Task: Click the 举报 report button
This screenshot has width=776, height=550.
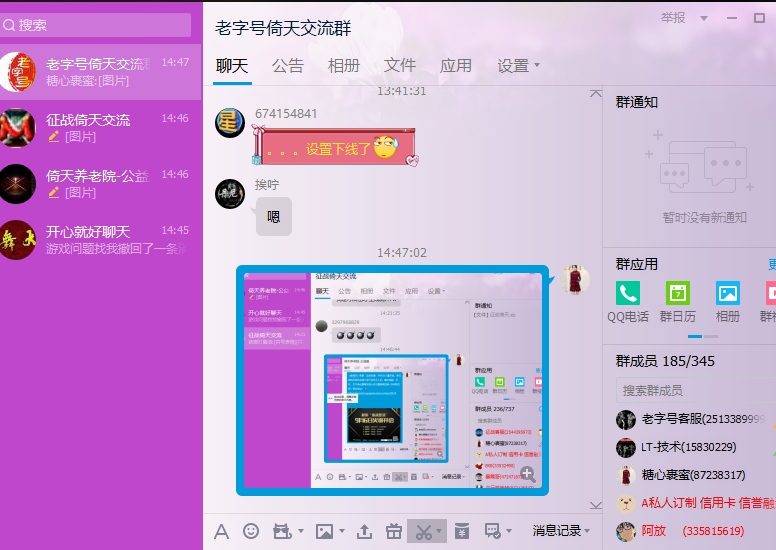Action: coord(673,18)
